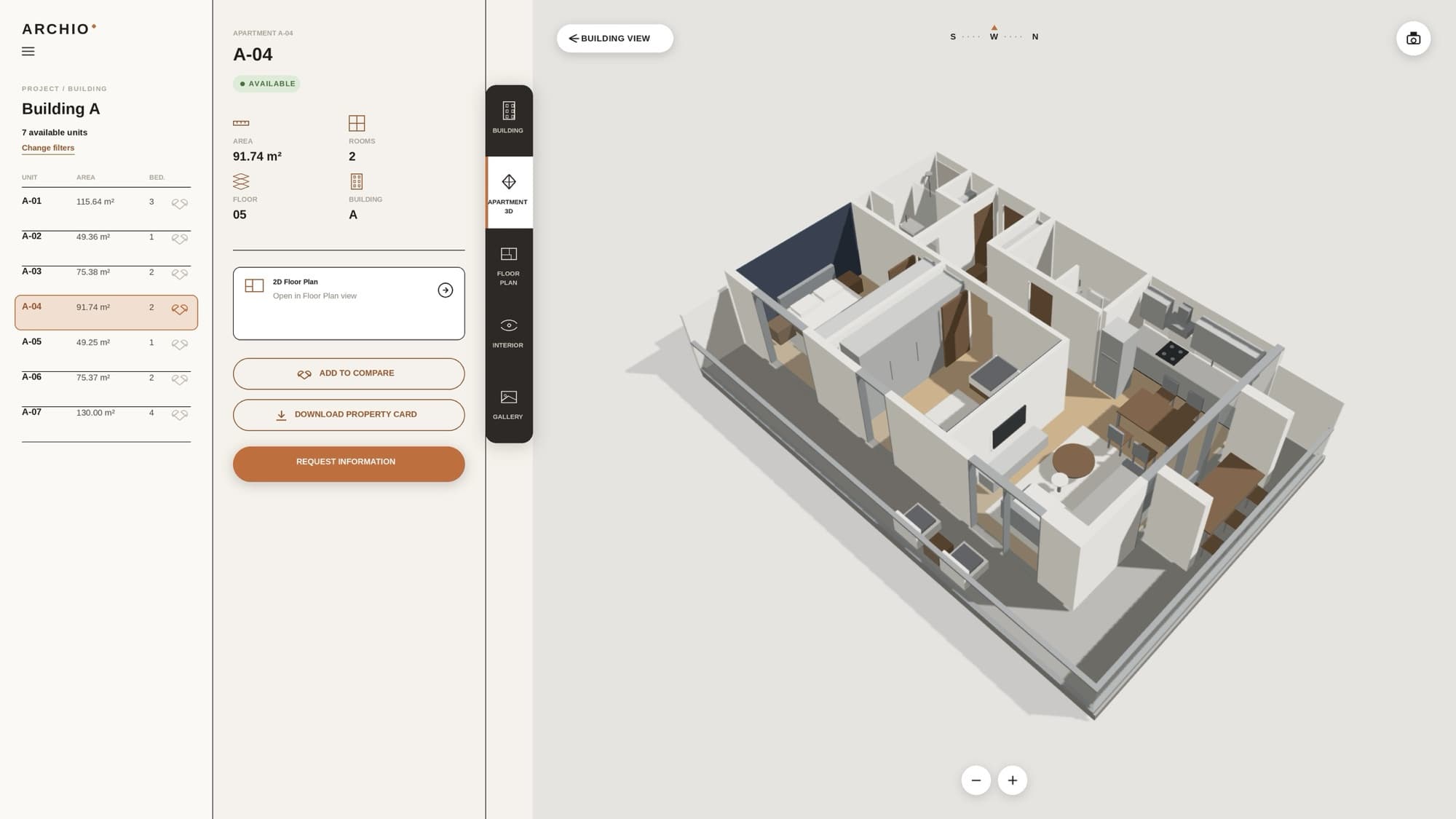Rotate compass to South marker
Viewport: 1456px width, 819px height.
(x=953, y=37)
